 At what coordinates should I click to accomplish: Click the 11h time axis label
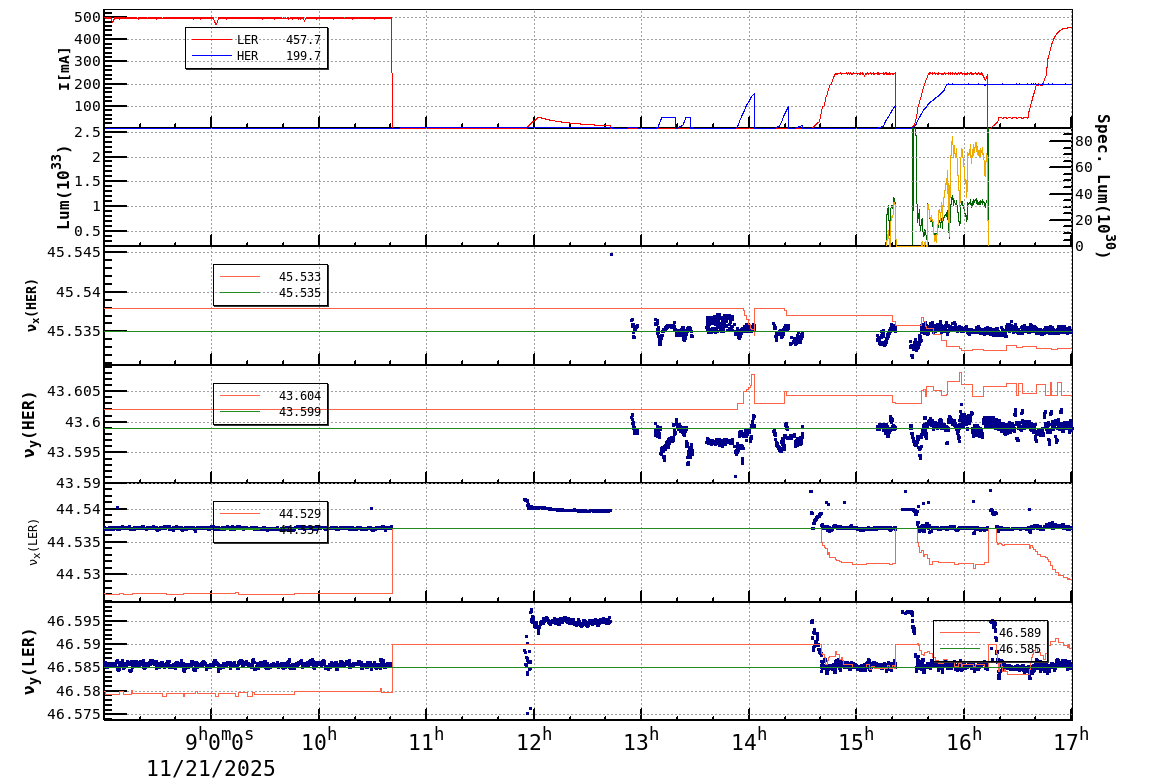427,739
